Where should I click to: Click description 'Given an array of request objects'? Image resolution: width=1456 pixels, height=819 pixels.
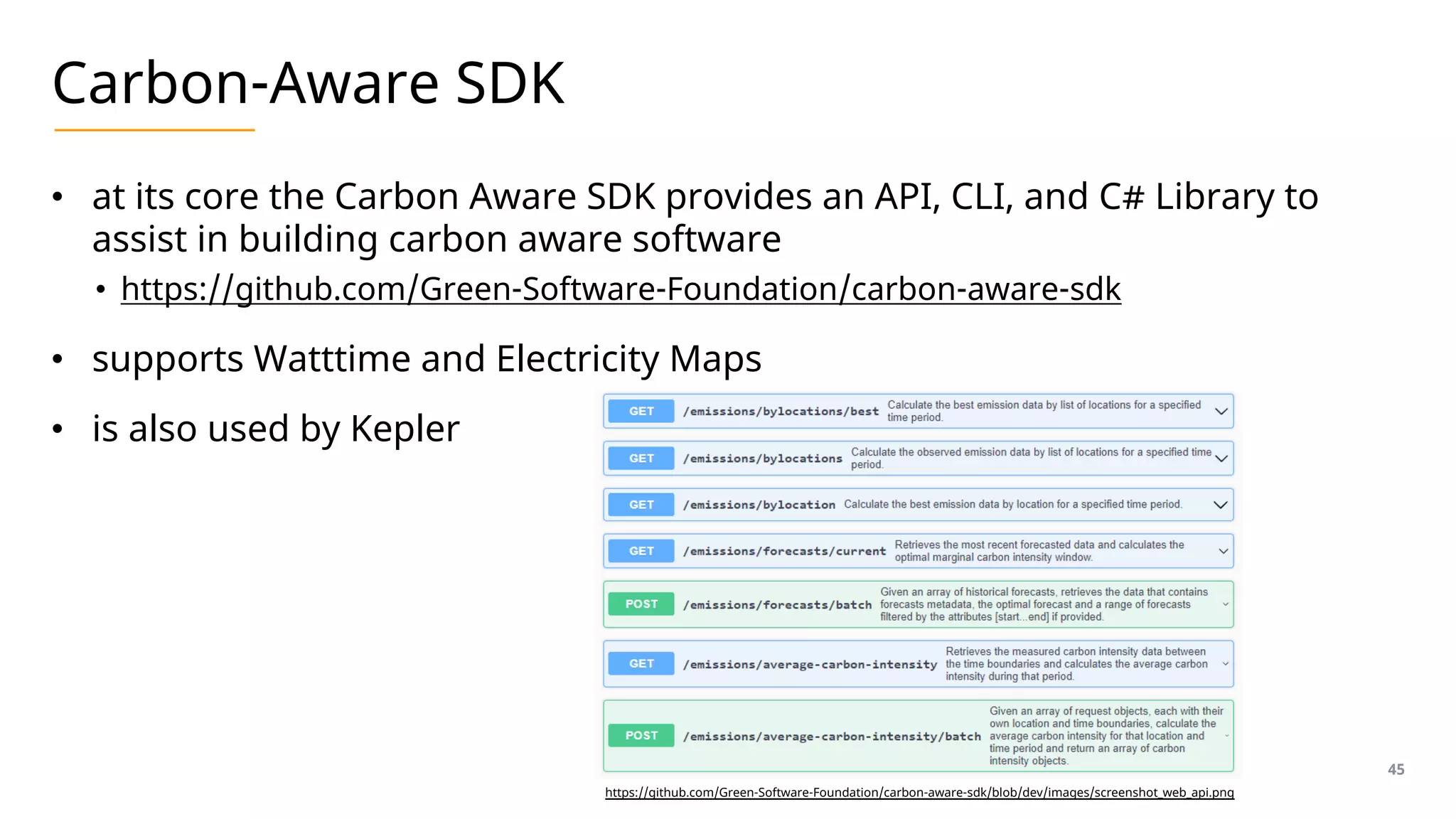point(1106,736)
